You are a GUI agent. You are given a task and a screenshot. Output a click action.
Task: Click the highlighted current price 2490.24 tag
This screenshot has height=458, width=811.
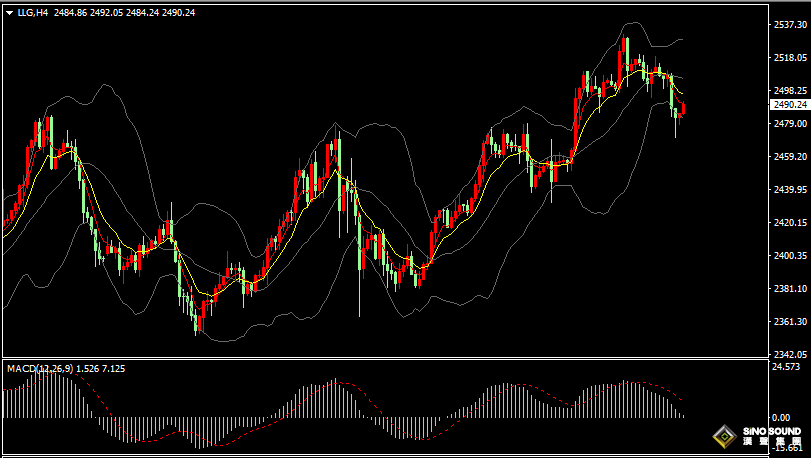click(789, 104)
